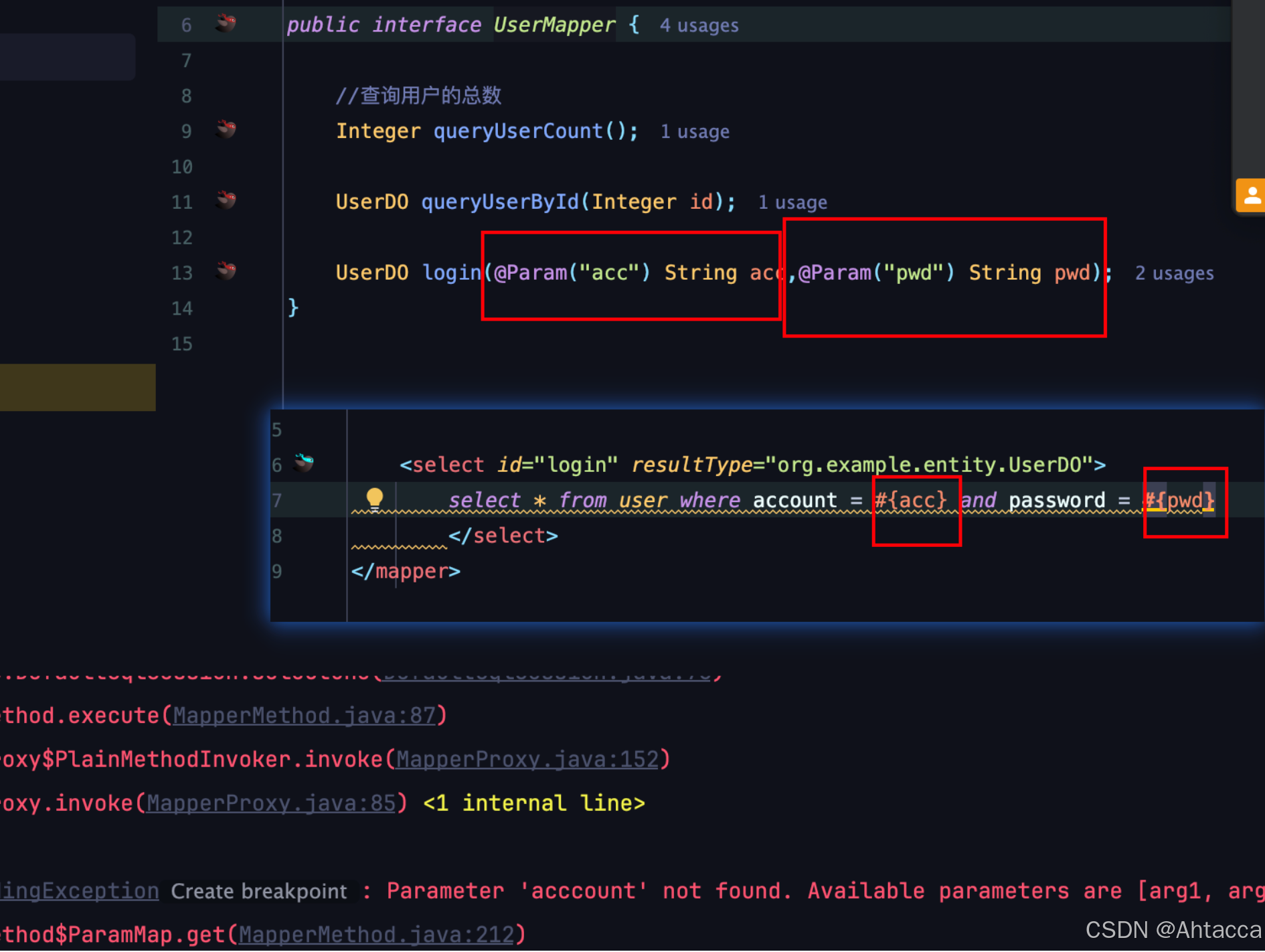Viewport: 1265px width, 952px height.
Task: Follow the MapperMethod.java:87 stack trace link
Action: 305,716
